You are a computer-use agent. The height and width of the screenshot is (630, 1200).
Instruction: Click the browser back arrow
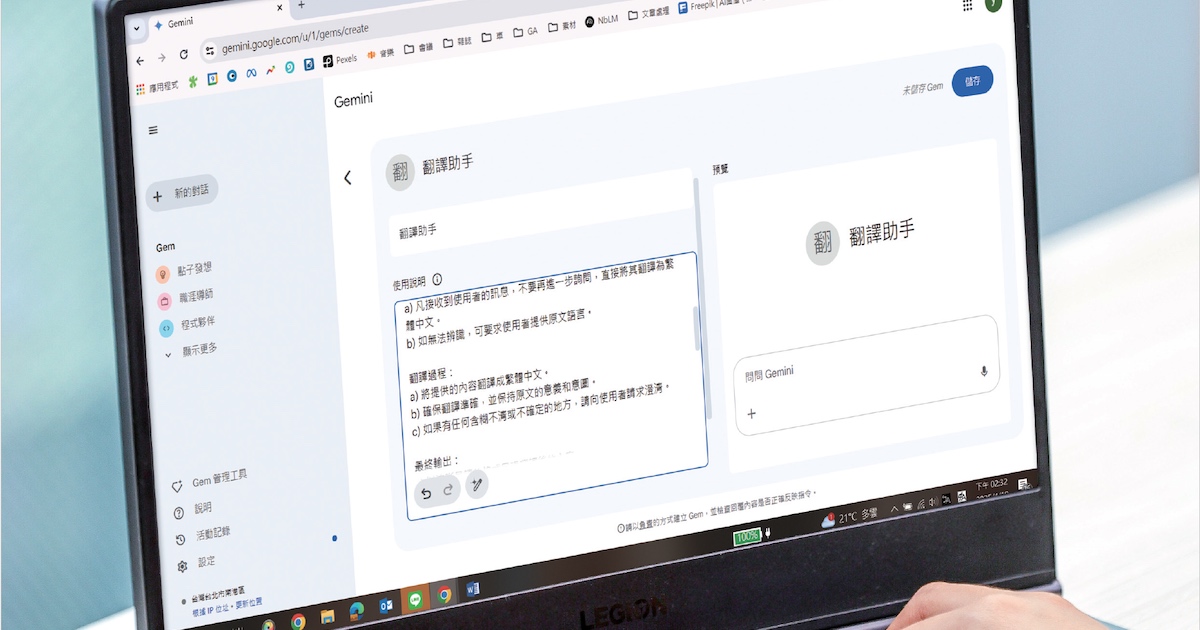[140, 60]
